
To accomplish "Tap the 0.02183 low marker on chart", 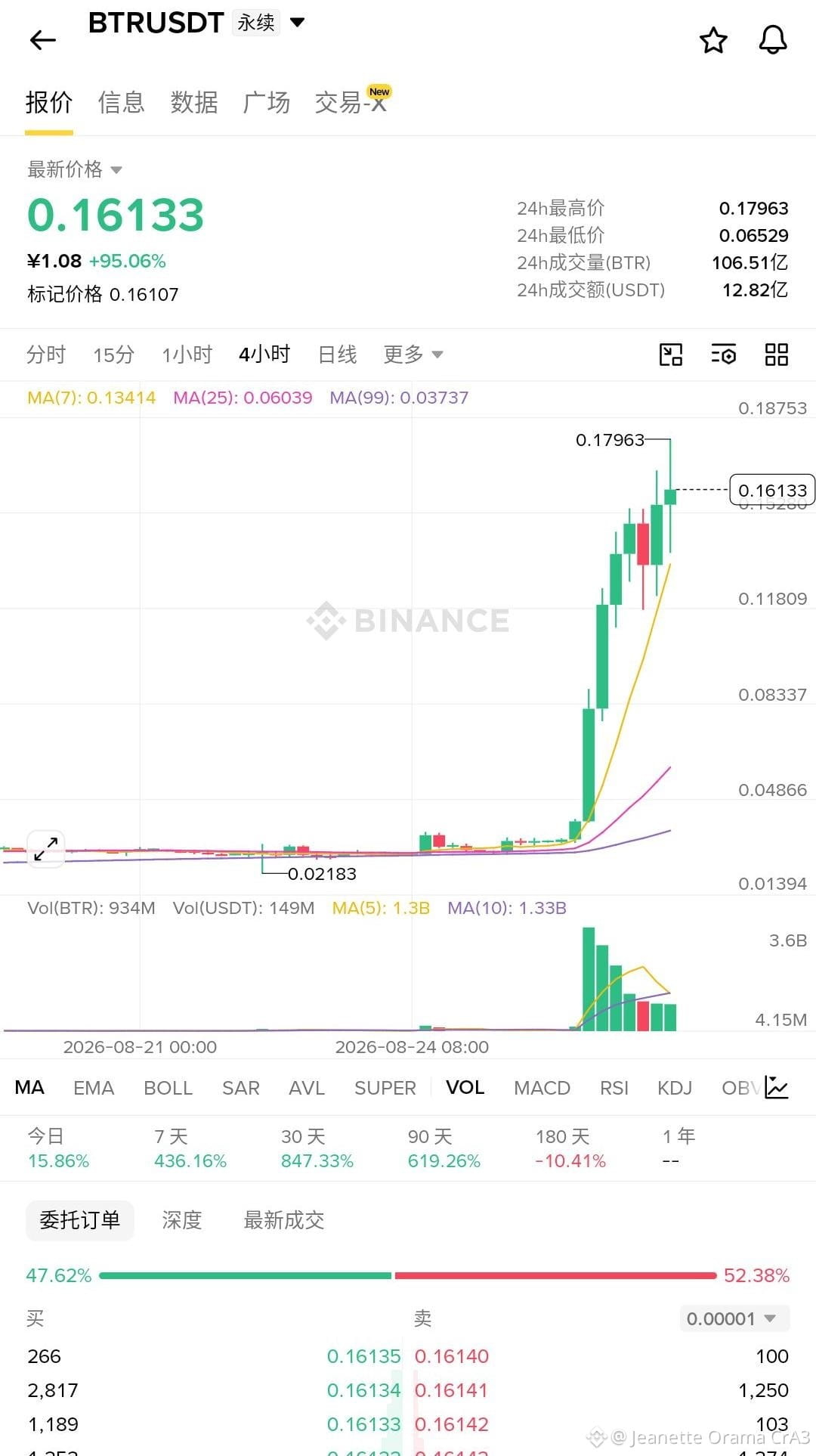I will pos(322,874).
